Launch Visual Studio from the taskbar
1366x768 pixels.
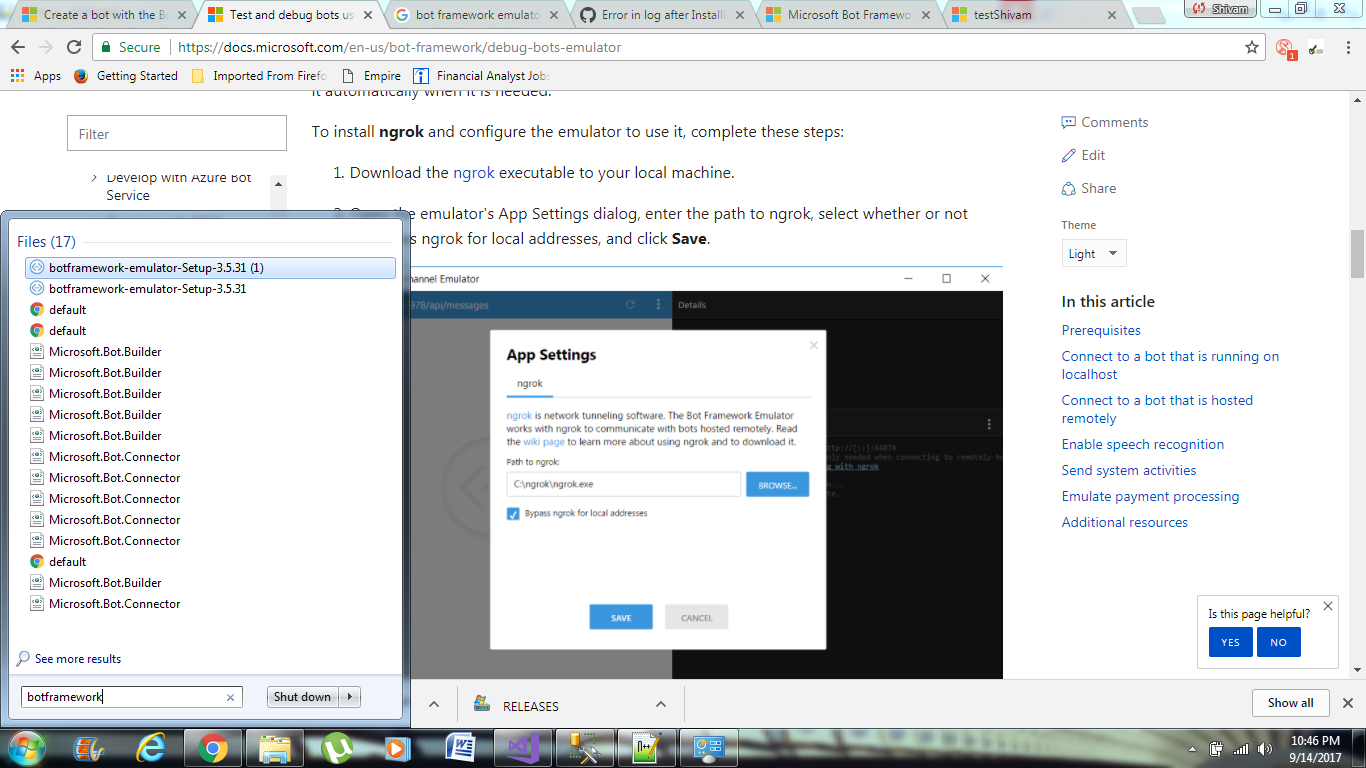coord(522,747)
